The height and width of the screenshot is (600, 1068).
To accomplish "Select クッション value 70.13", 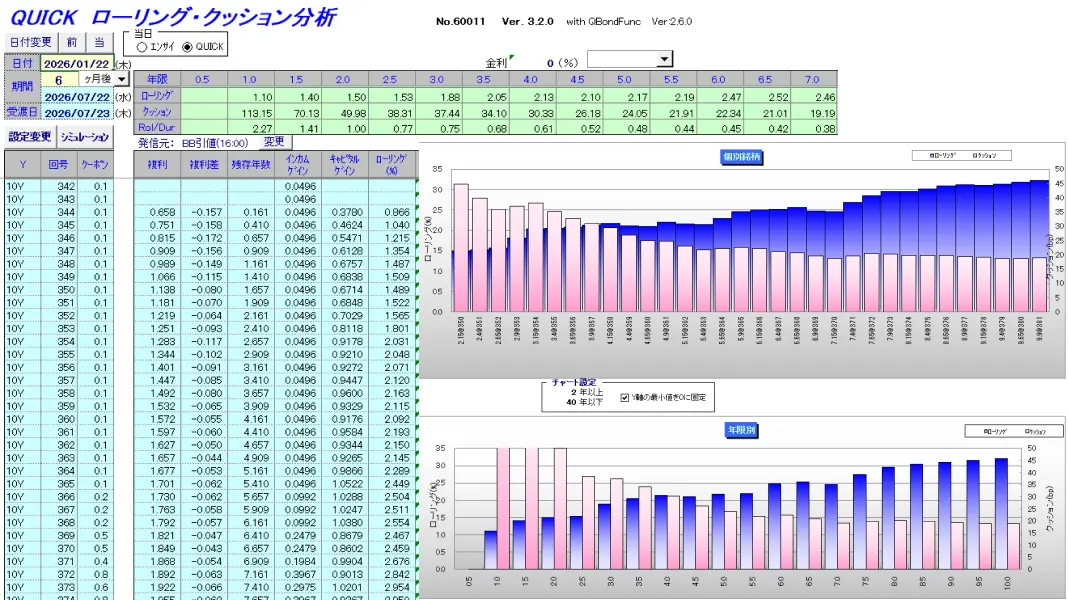I will [x=298, y=113].
